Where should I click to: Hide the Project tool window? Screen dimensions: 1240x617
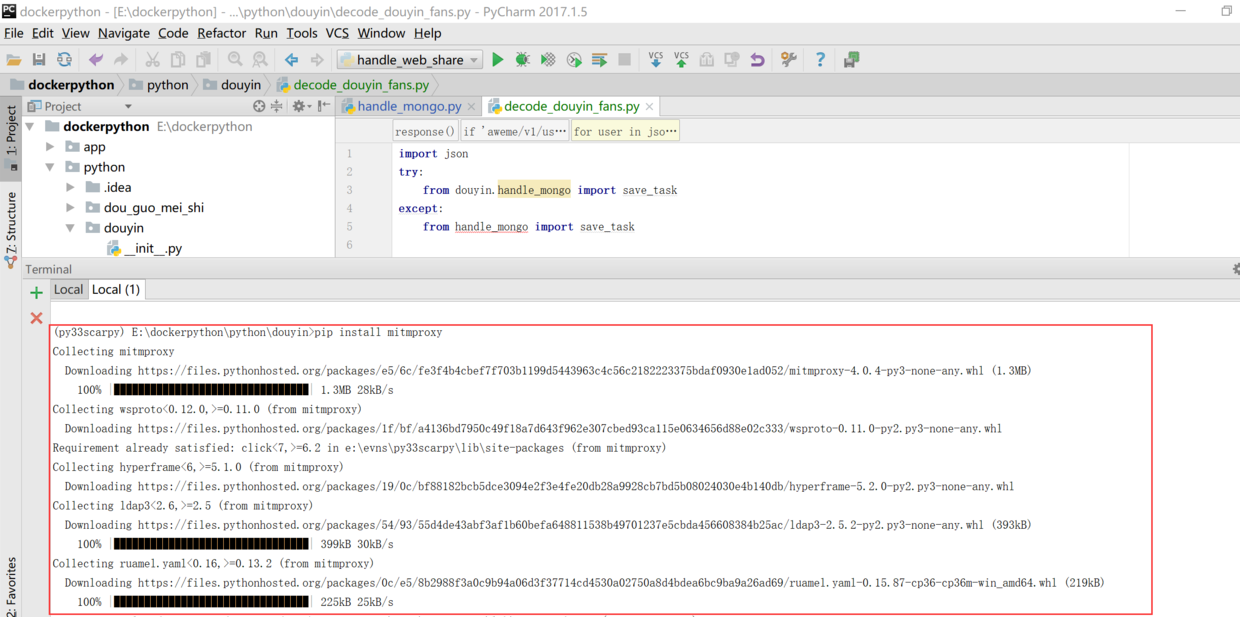click(323, 106)
